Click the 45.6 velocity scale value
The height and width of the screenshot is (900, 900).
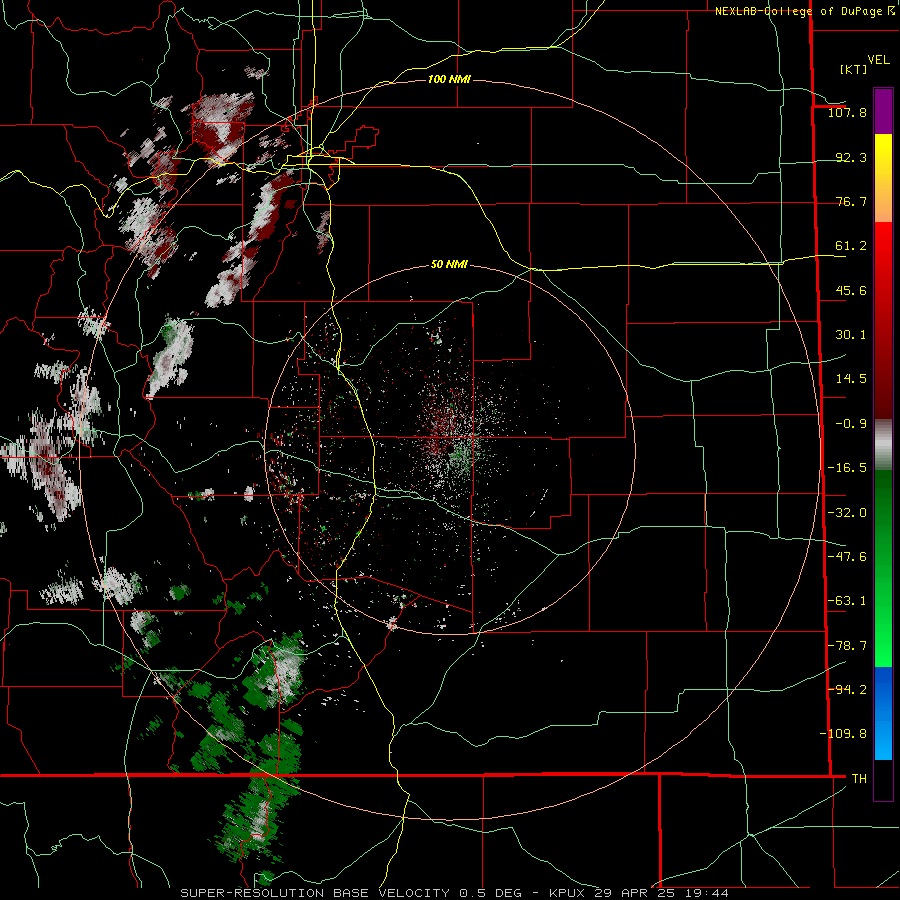(851, 290)
